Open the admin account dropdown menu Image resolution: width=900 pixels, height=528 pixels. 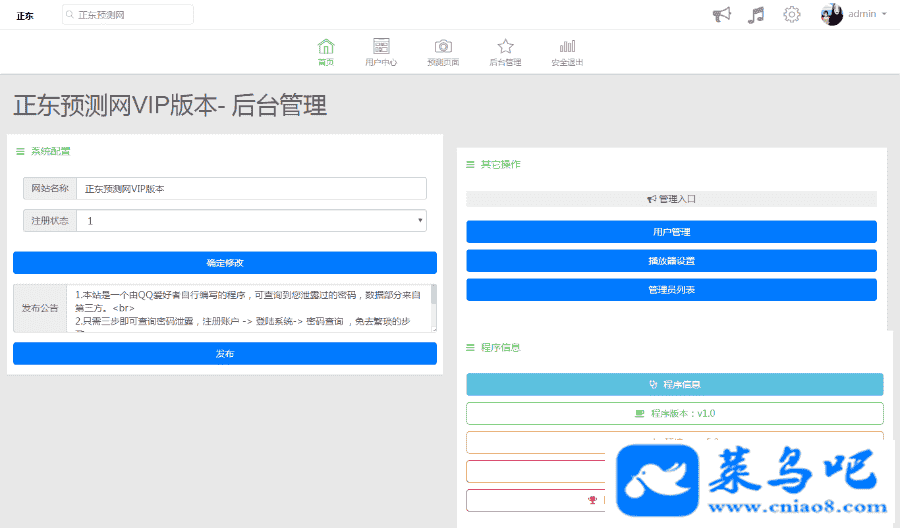pos(866,14)
